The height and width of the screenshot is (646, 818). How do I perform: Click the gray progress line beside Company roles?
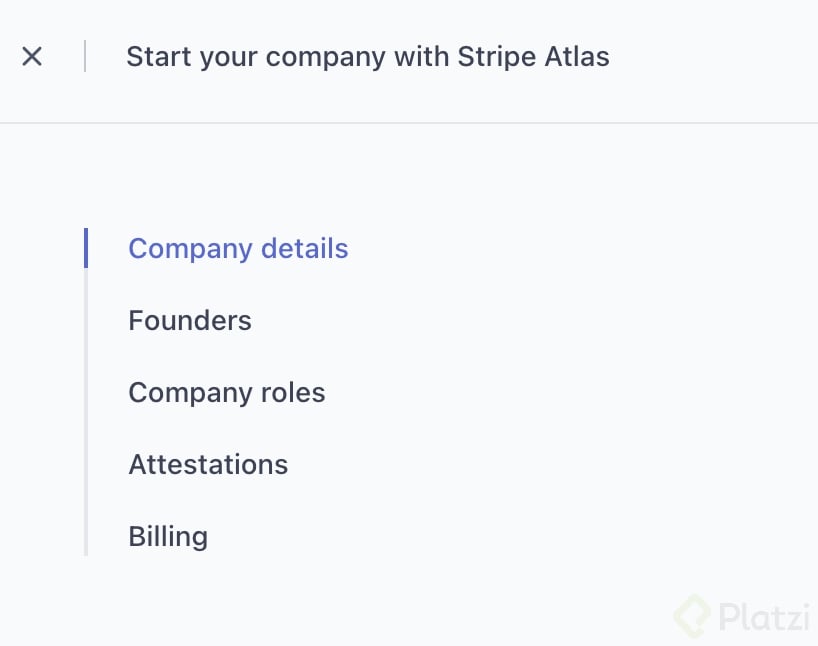86,392
